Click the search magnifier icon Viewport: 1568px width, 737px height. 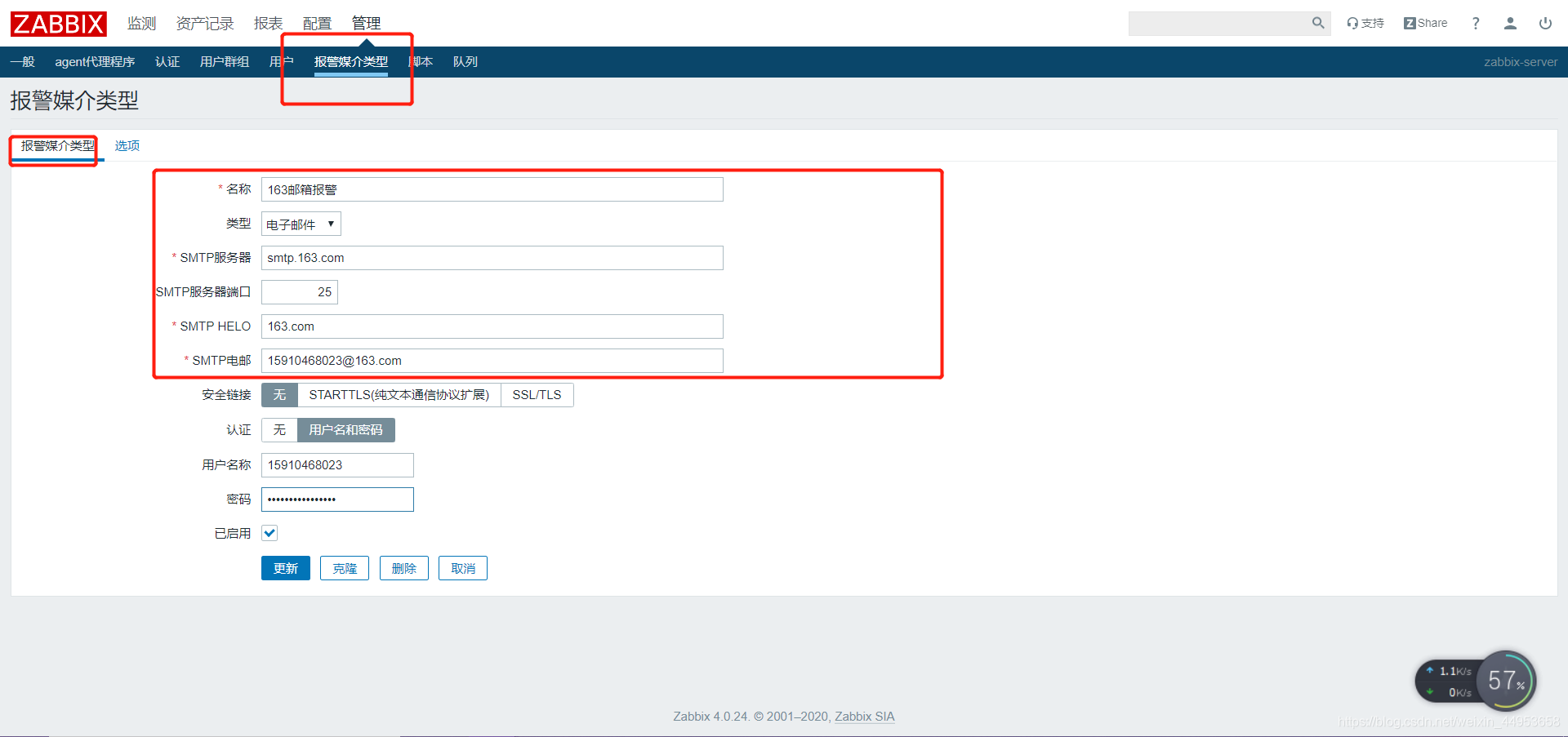(1318, 23)
